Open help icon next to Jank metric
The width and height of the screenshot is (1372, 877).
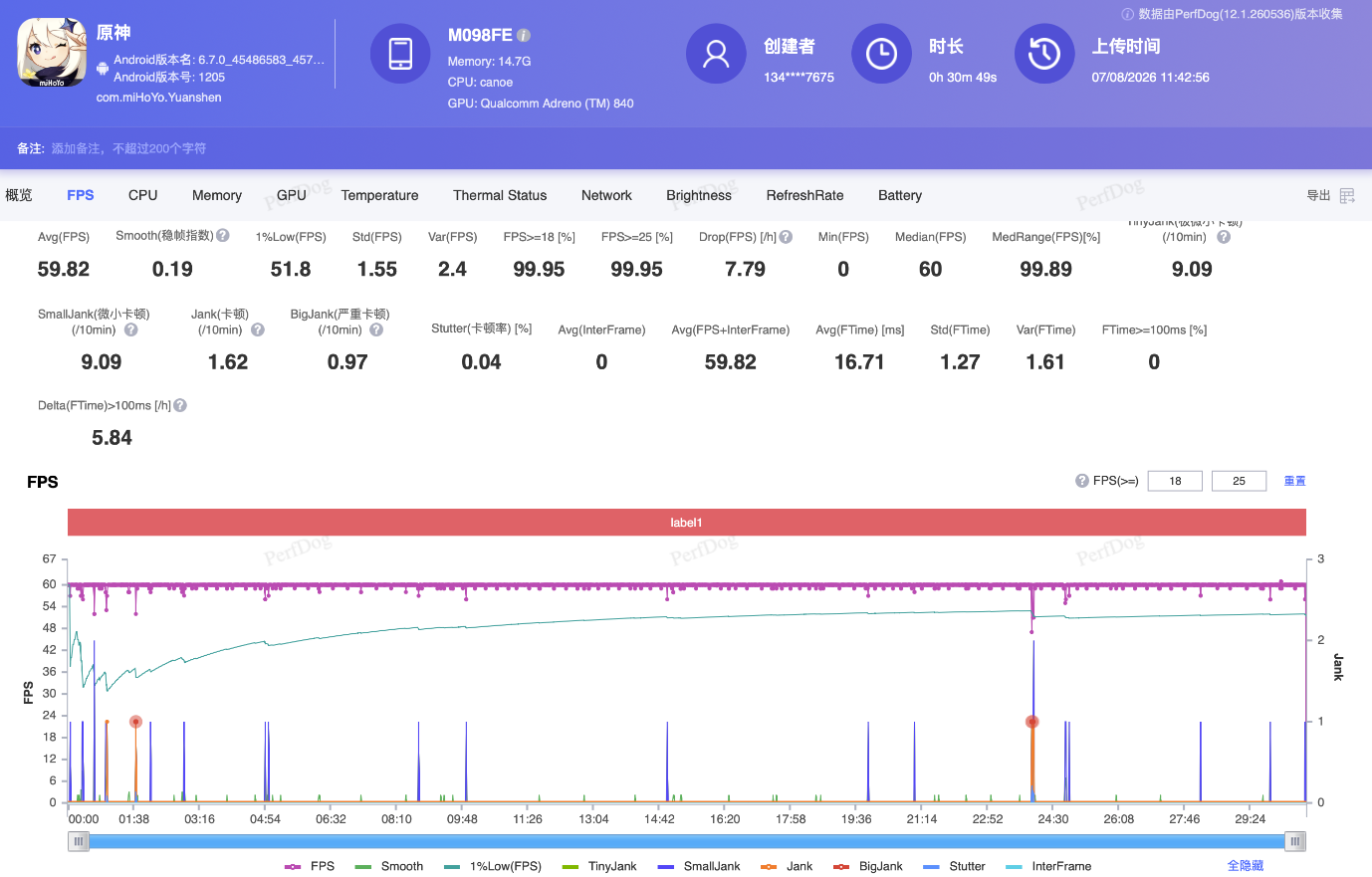point(258,329)
